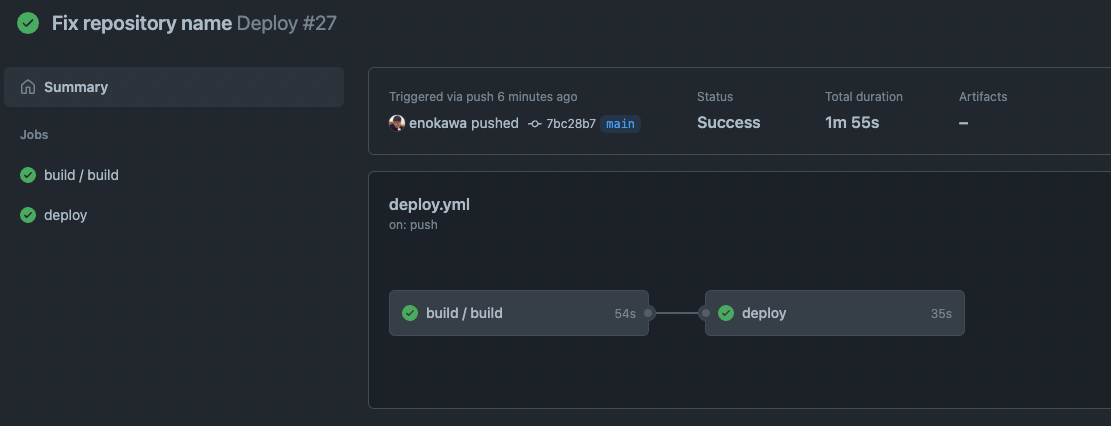The height and width of the screenshot is (426, 1111).
Task: Open the enokawa user profile link
Action: [438, 123]
